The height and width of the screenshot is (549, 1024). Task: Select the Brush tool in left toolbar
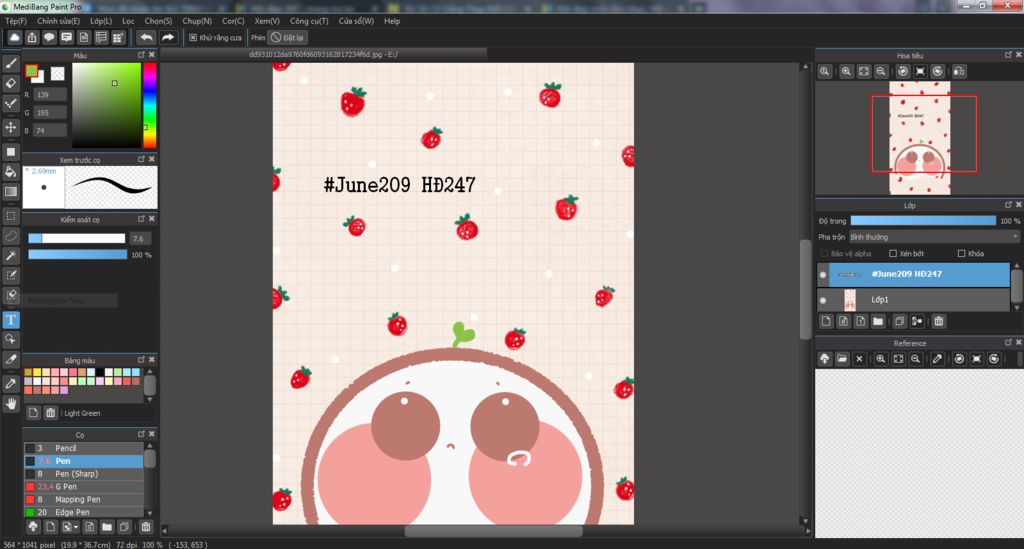coord(10,63)
